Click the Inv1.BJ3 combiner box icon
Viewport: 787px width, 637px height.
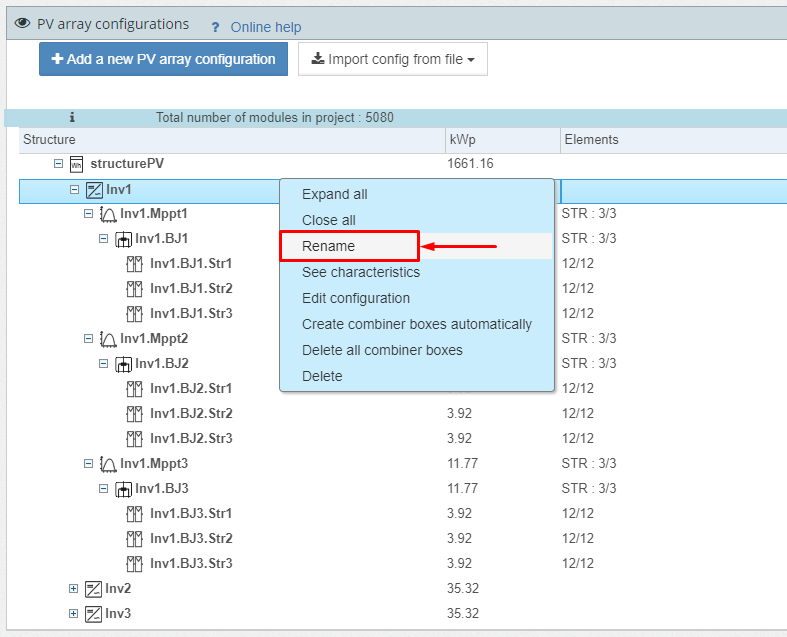pos(123,489)
